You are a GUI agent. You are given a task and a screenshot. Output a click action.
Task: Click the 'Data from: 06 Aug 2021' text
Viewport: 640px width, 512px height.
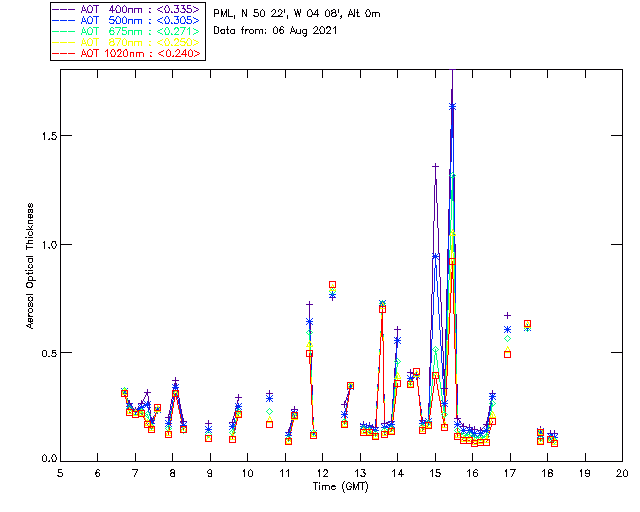click(x=275, y=31)
